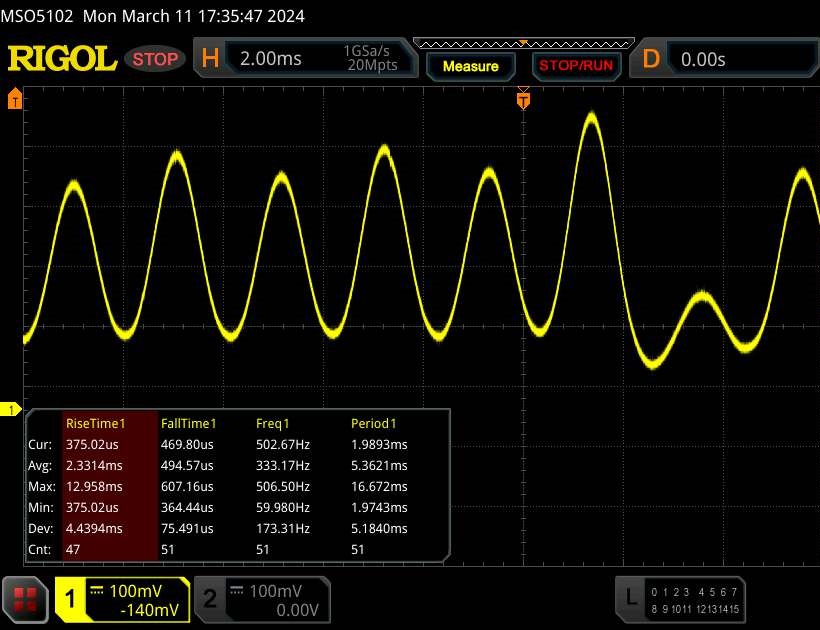Click the channel 2 DC coupling icon
This screenshot has height=630, width=820.
(x=236, y=591)
